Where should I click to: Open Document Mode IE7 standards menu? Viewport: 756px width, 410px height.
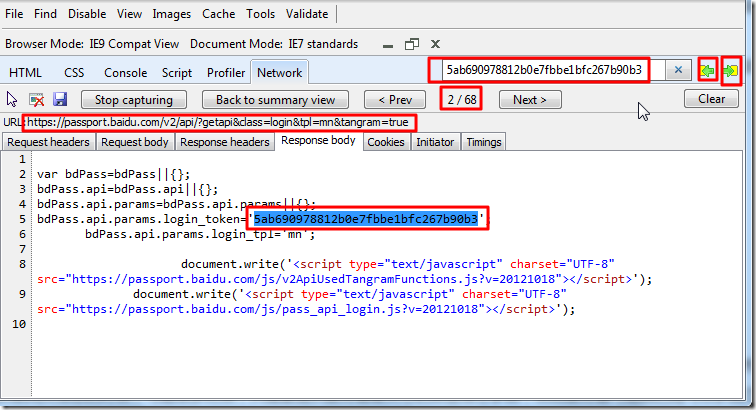click(274, 44)
